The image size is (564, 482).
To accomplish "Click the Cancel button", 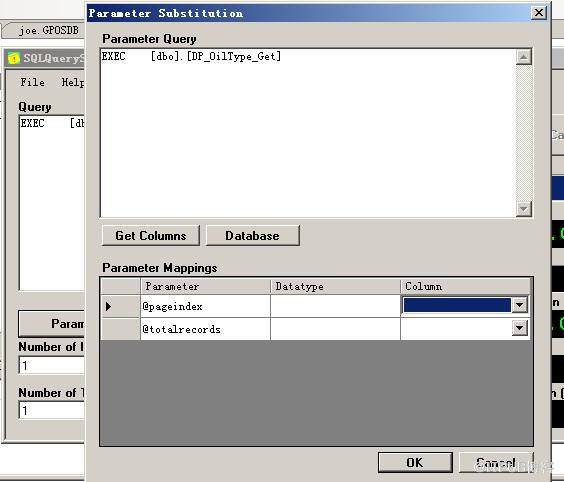I will pyautogui.click(x=496, y=463).
